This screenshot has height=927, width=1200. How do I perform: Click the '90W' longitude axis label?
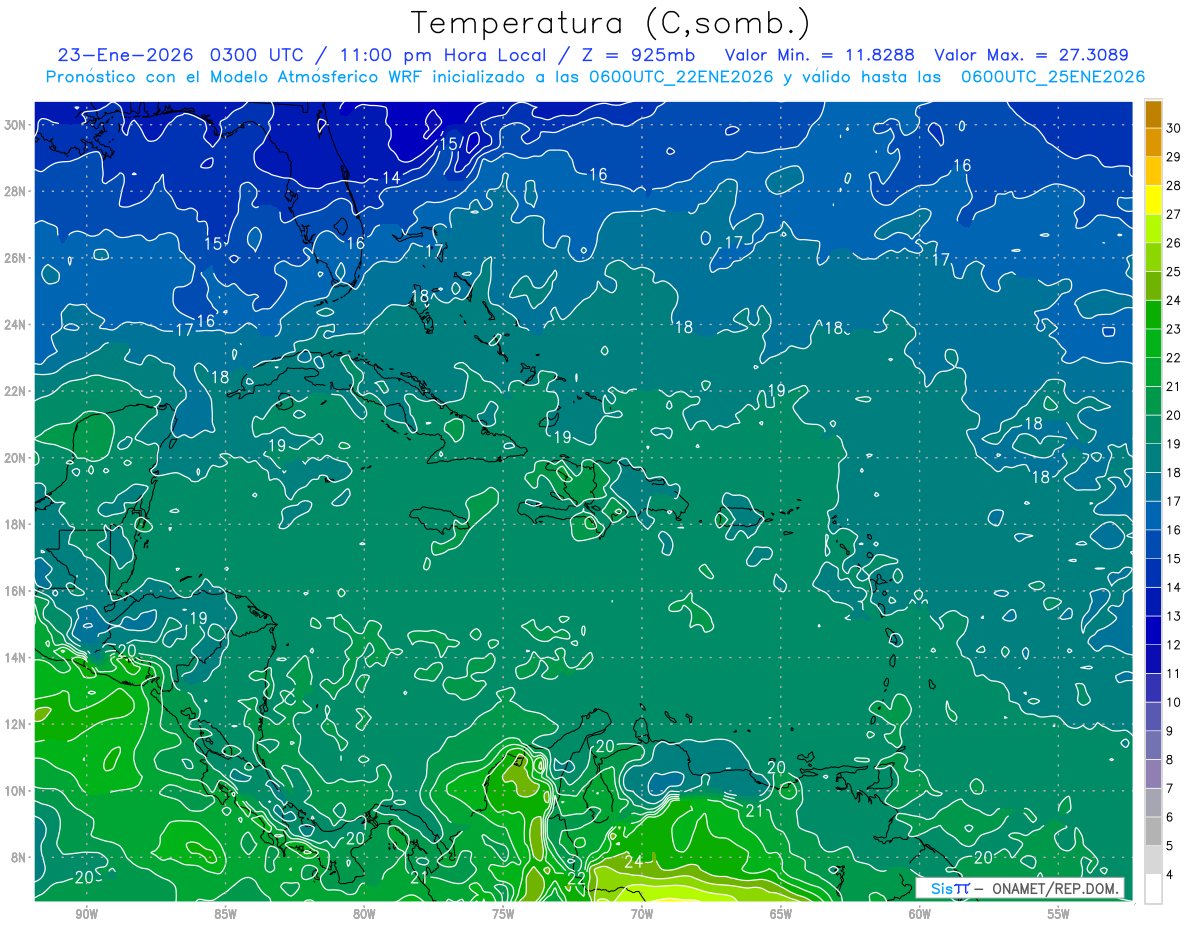(86, 914)
